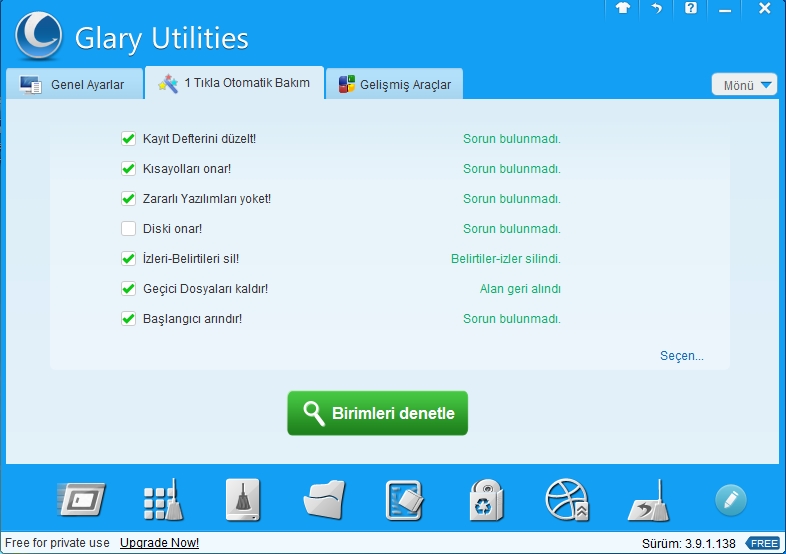Open the File Shredder recycle bag icon
The height and width of the screenshot is (554, 786).
(486, 500)
